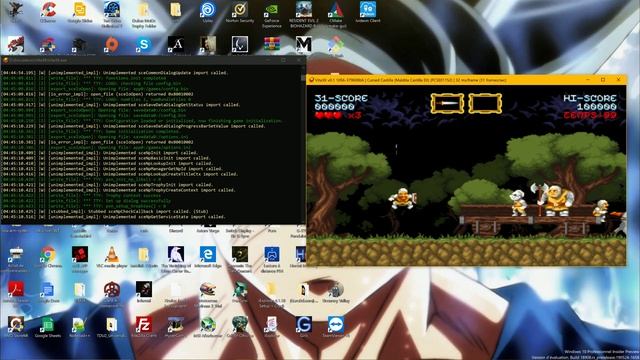
Task: Minimize the Vita3K game window
Action: [x=587, y=80]
